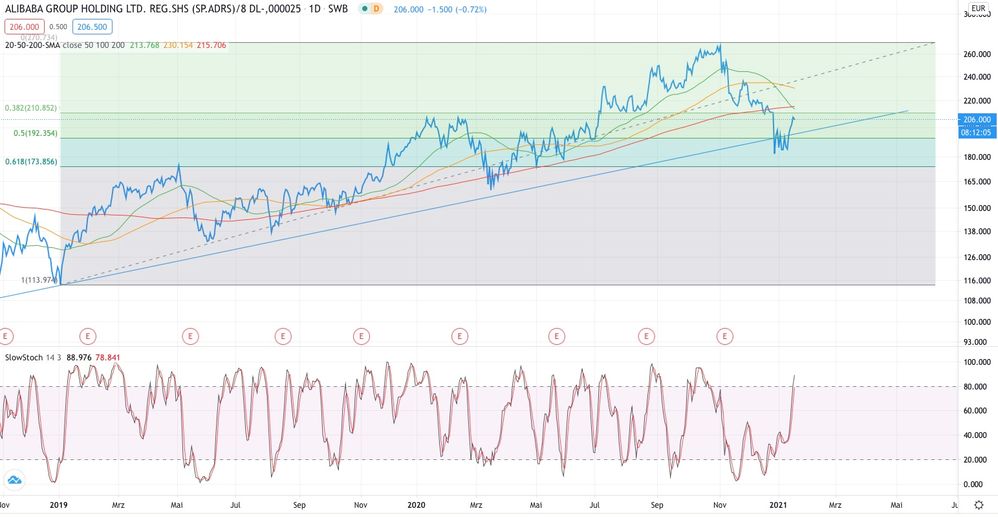Screen dimensions: 998x517
Task: Click the red 206.000 sell price button
Action: pos(22,26)
